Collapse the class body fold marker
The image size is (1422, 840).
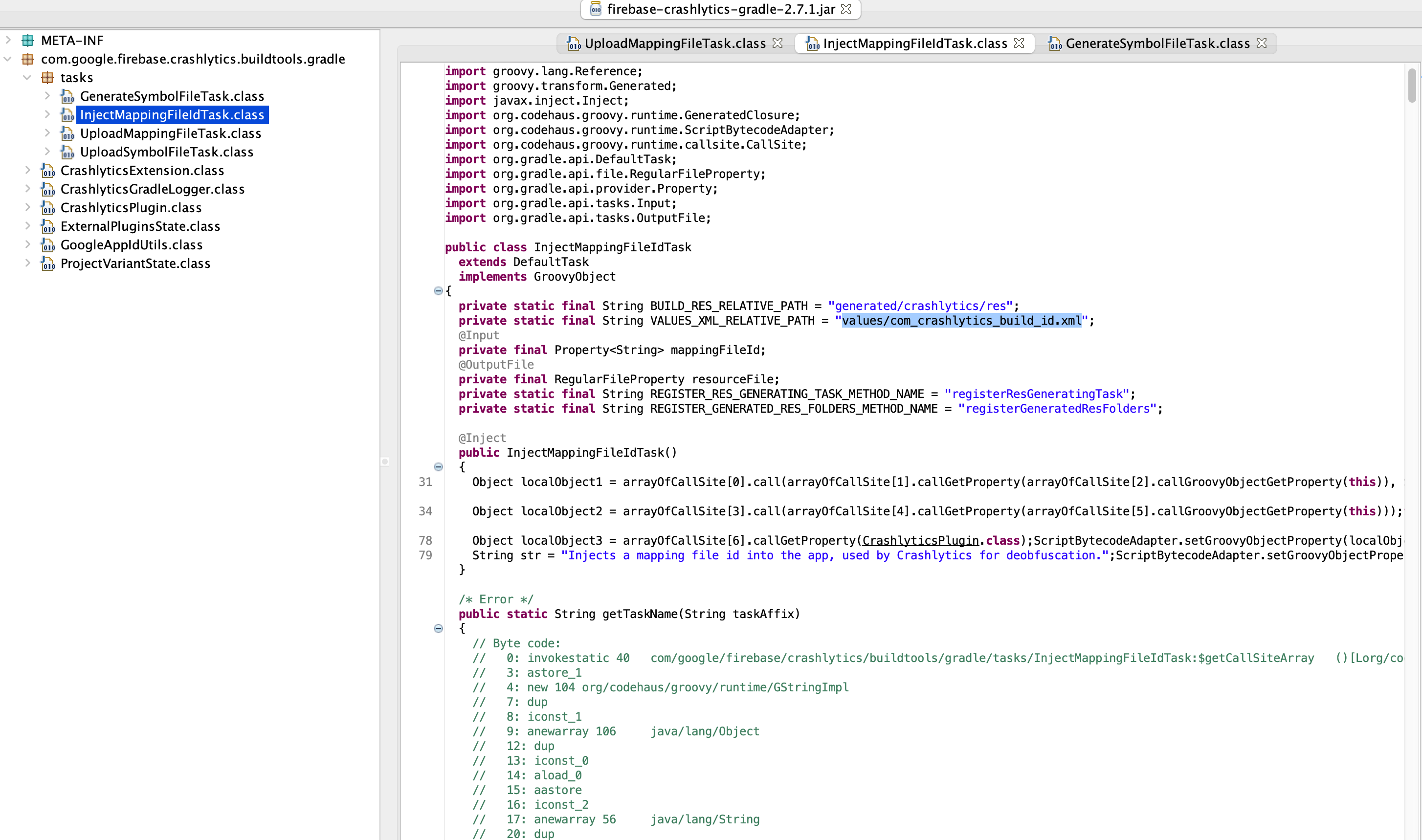[x=438, y=291]
